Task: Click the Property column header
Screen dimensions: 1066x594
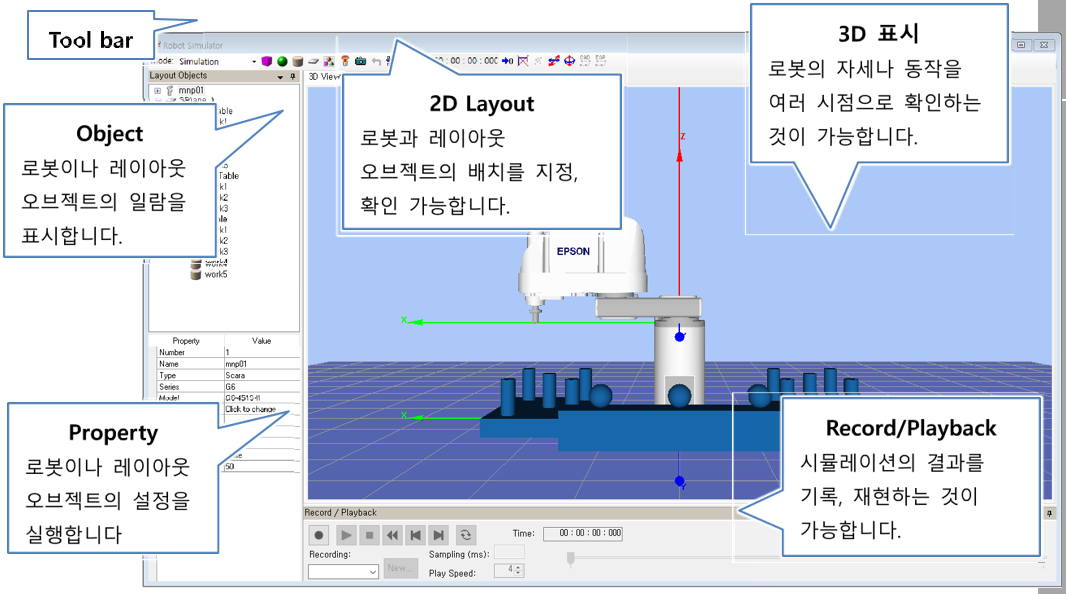Action: [x=186, y=341]
